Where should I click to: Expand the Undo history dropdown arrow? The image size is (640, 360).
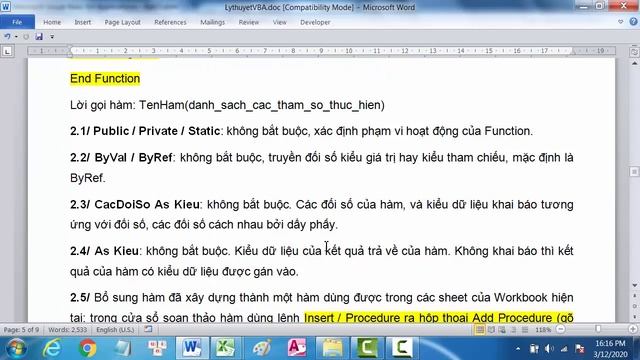point(16,37)
